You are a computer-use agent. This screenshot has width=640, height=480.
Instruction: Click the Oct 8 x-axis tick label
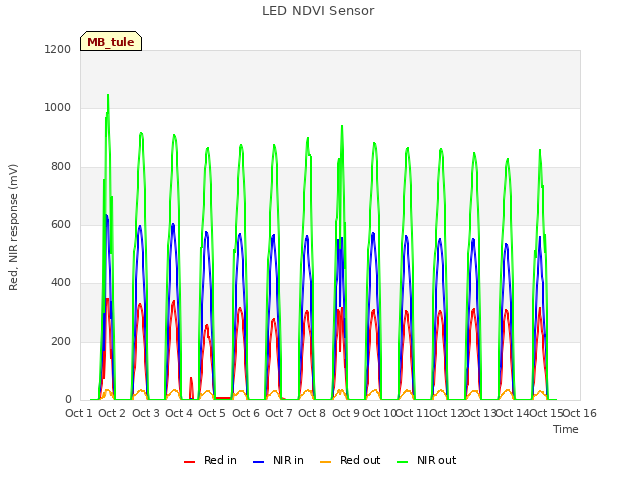(x=312, y=413)
